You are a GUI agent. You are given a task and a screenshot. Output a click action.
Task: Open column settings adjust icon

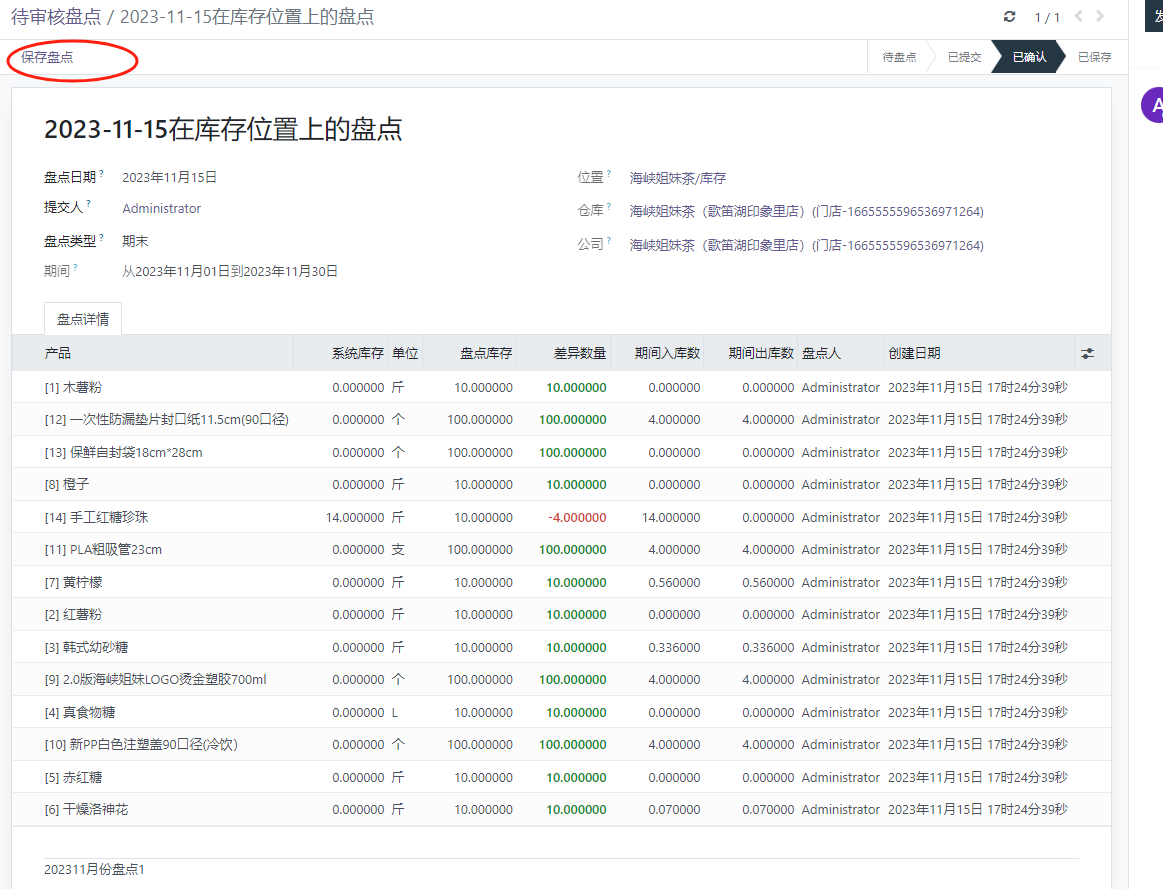click(1087, 354)
